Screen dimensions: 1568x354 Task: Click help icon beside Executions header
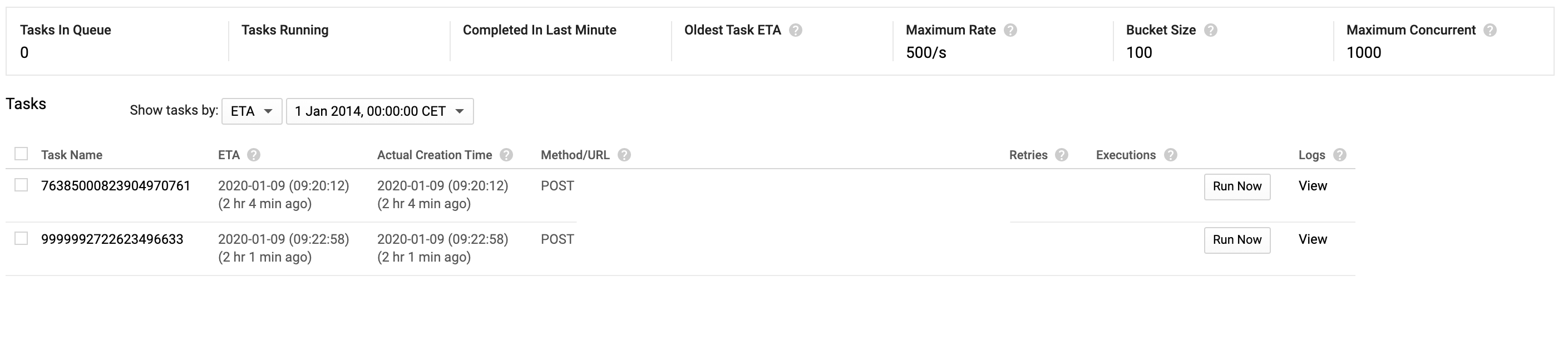tap(1170, 155)
